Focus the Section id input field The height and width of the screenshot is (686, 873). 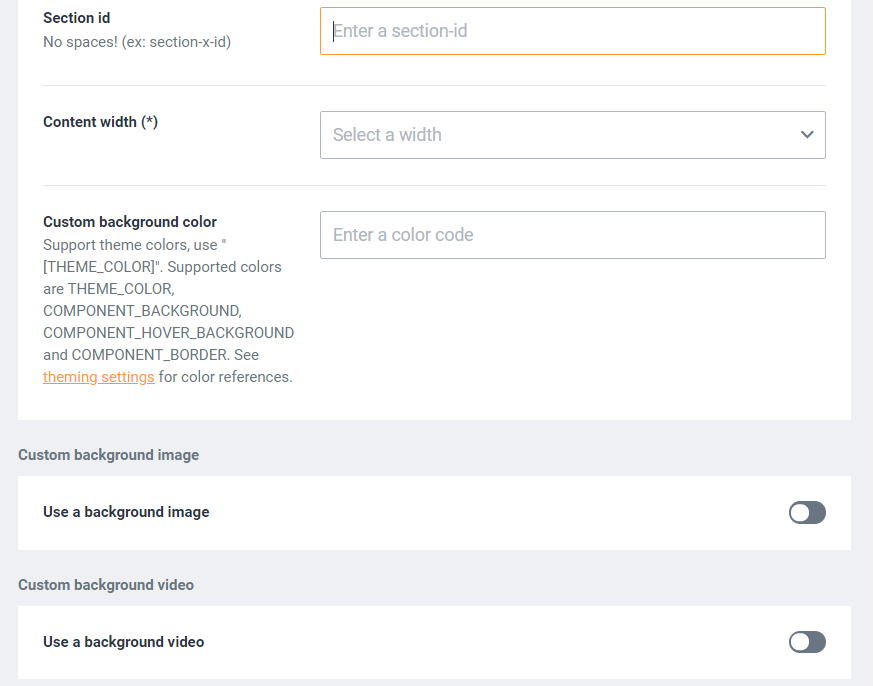pos(572,31)
